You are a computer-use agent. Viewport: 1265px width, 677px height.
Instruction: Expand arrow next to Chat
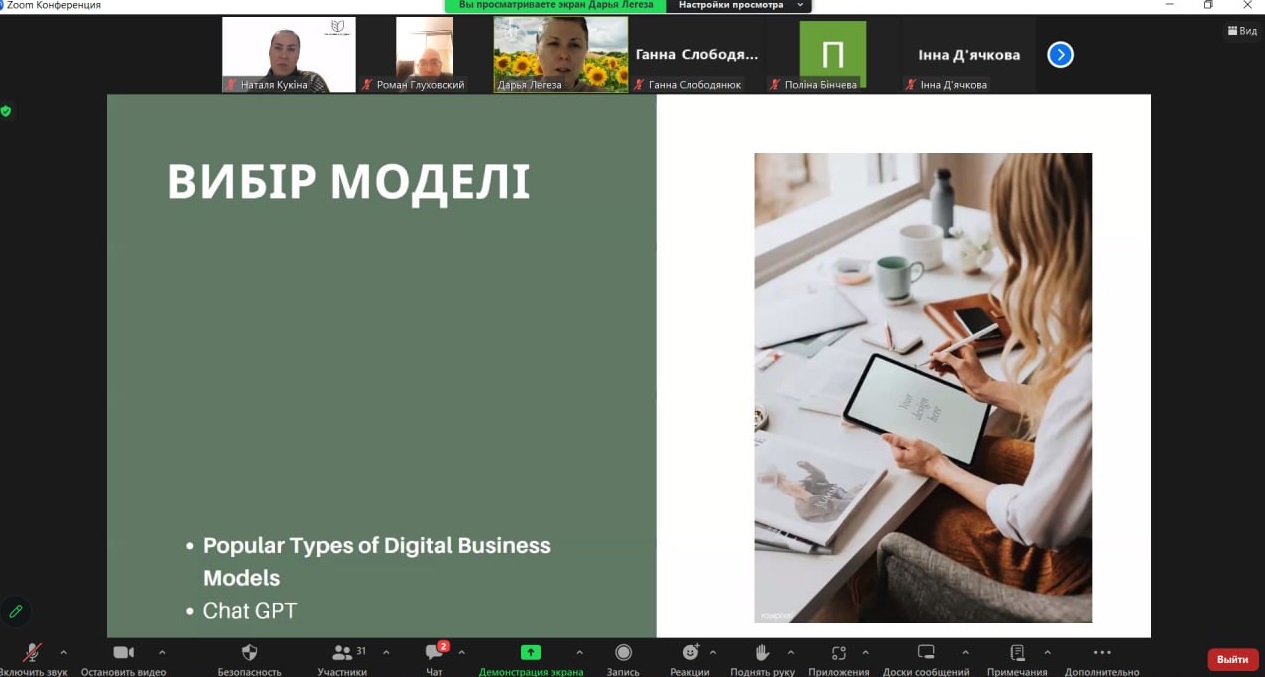461,652
